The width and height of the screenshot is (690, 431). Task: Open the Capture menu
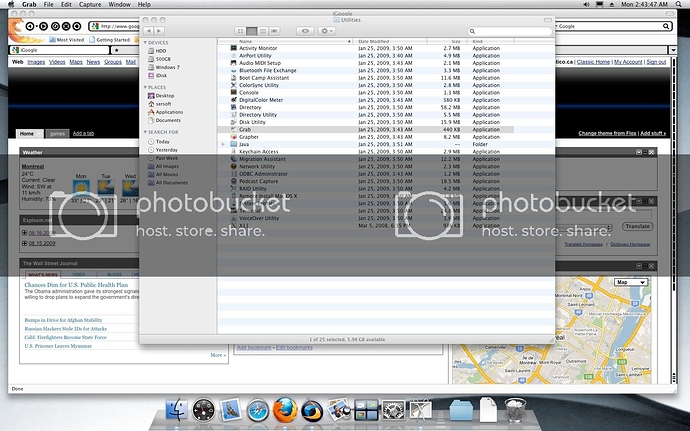(90, 4)
